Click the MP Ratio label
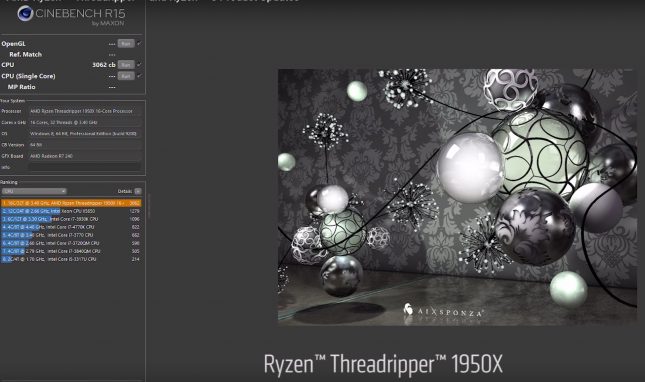Image resolution: width=645 pixels, height=382 pixels. (x=21, y=87)
